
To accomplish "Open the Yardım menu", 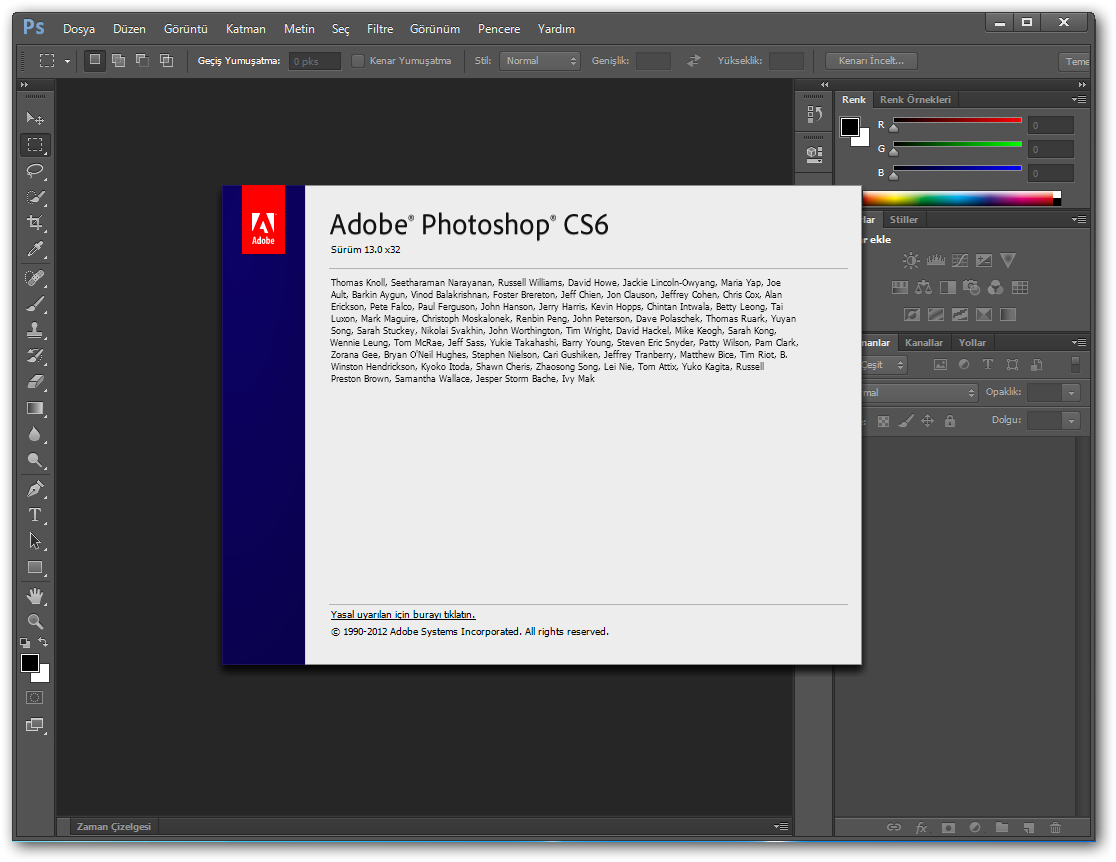I will [556, 29].
